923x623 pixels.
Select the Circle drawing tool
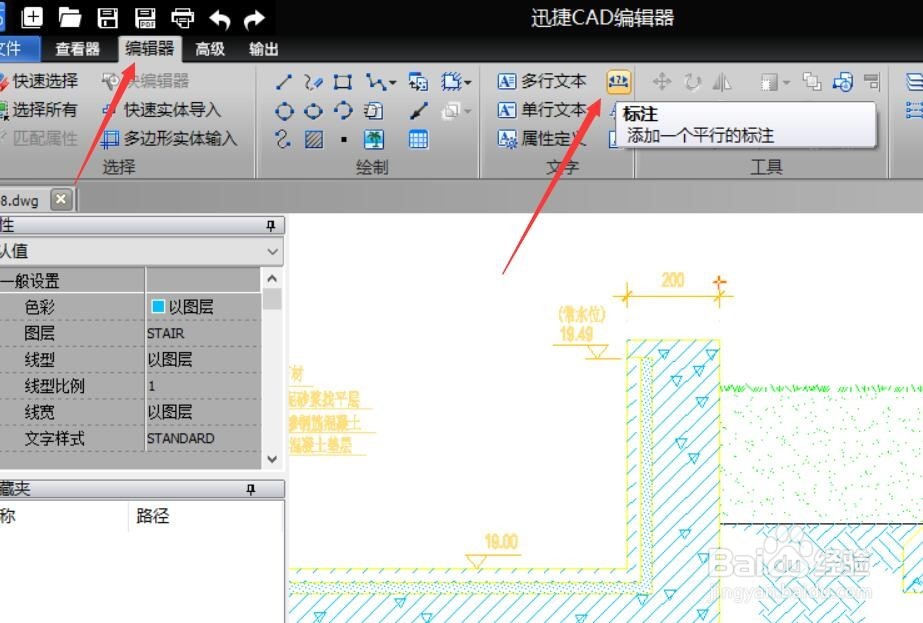pos(284,111)
